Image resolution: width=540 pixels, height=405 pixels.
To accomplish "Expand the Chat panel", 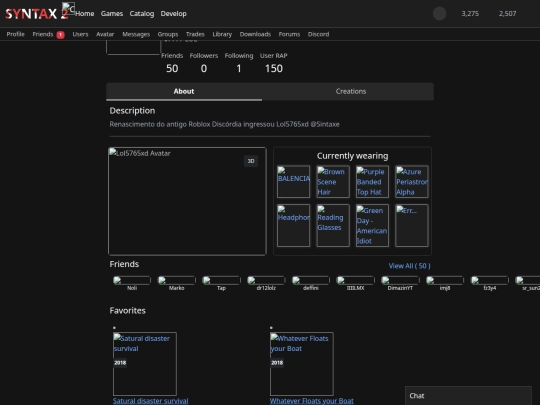I will coord(468,396).
